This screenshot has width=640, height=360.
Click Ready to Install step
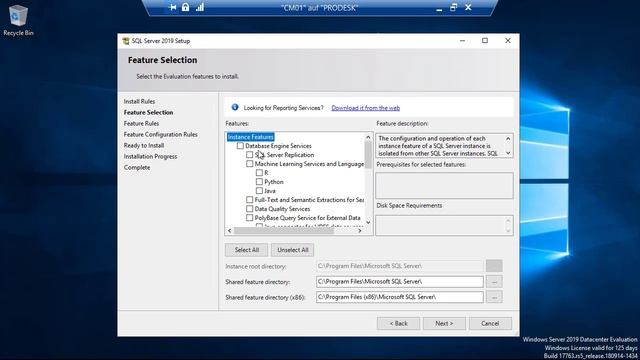[144, 145]
